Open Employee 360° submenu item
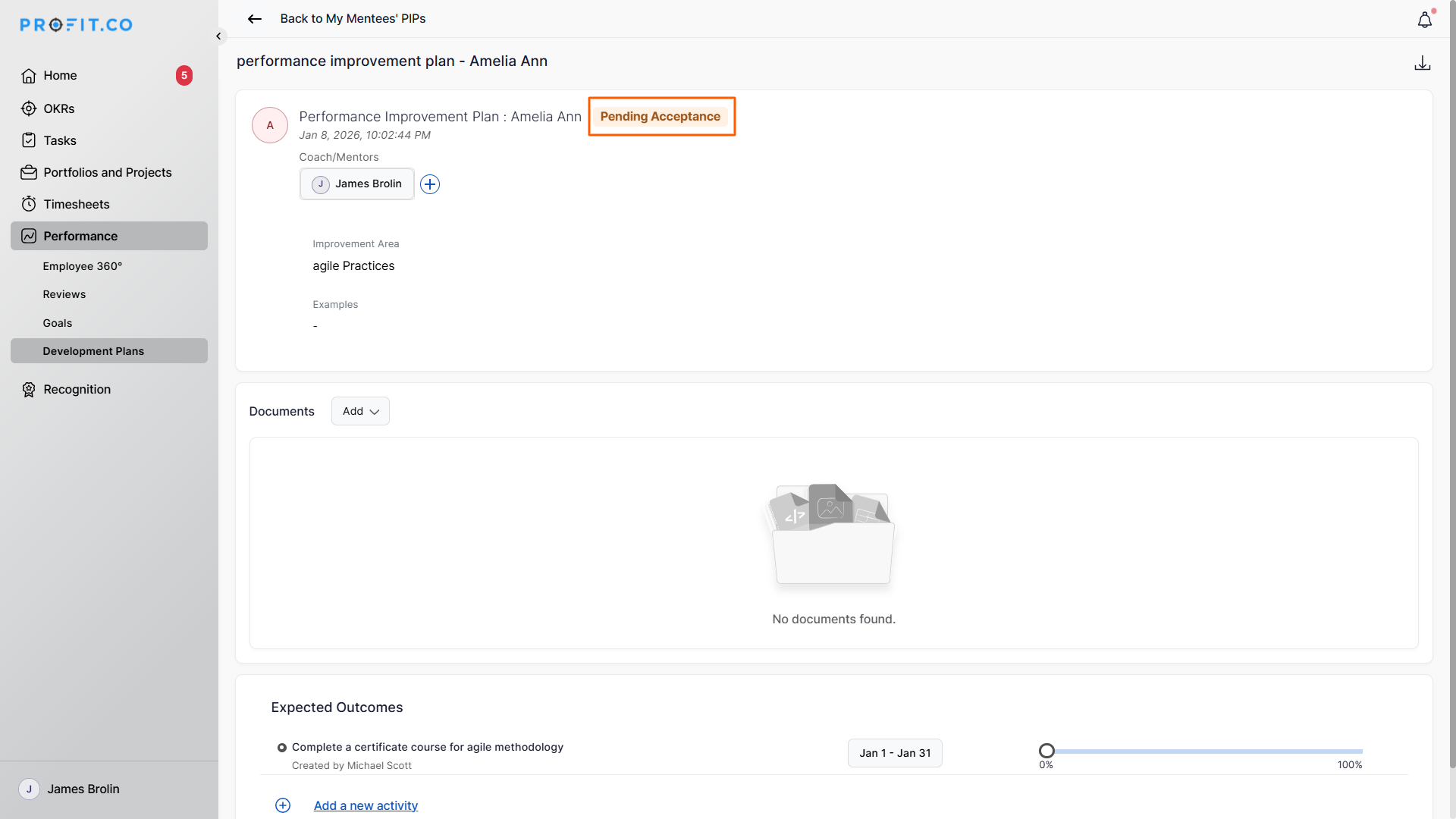Image resolution: width=1456 pixels, height=819 pixels. (x=82, y=266)
